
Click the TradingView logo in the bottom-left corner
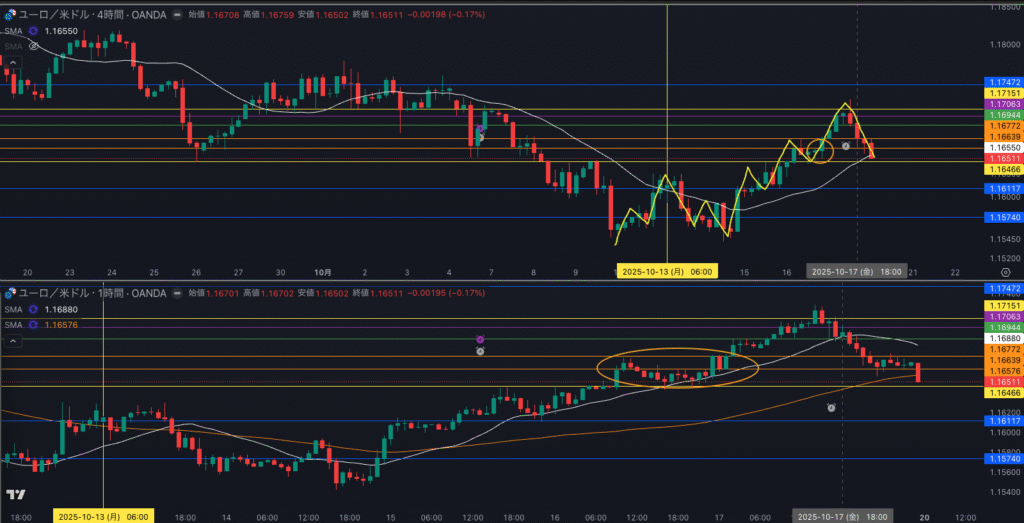pos(15,495)
